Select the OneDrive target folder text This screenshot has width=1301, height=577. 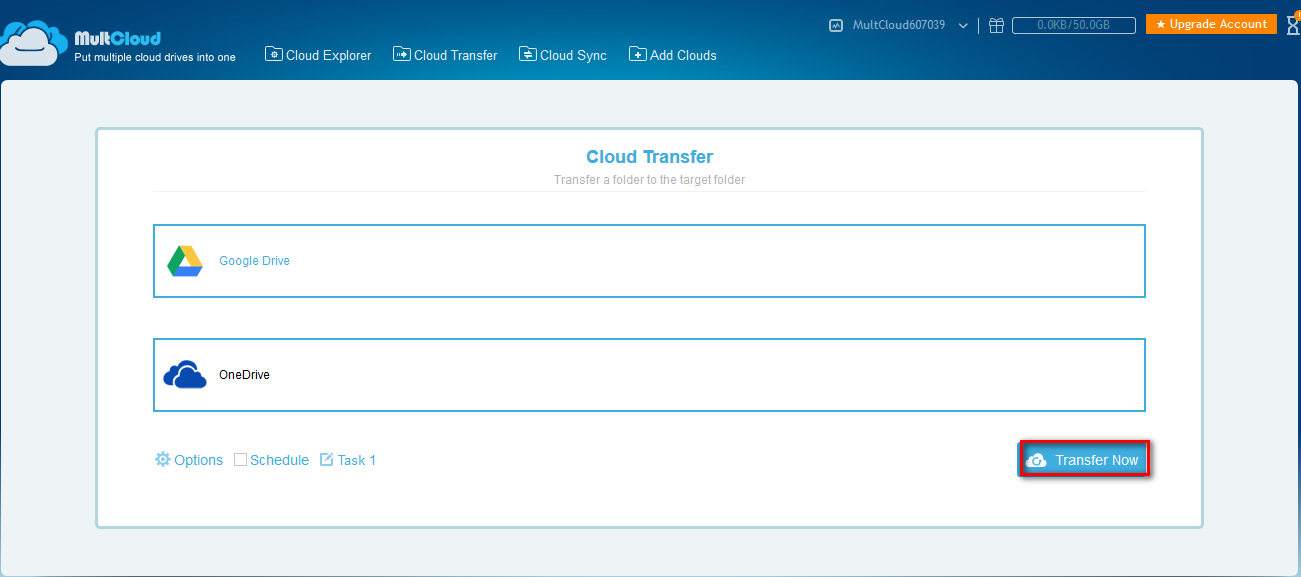click(x=244, y=375)
